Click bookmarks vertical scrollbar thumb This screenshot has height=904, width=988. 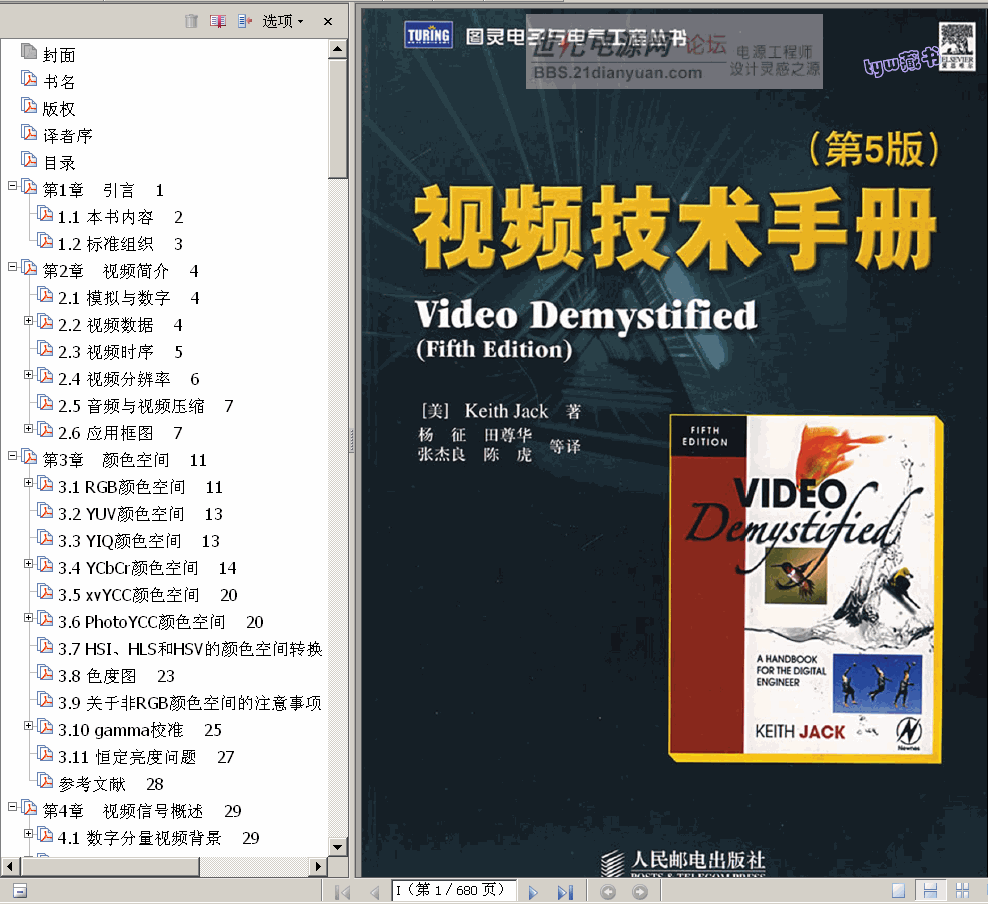pos(338,118)
